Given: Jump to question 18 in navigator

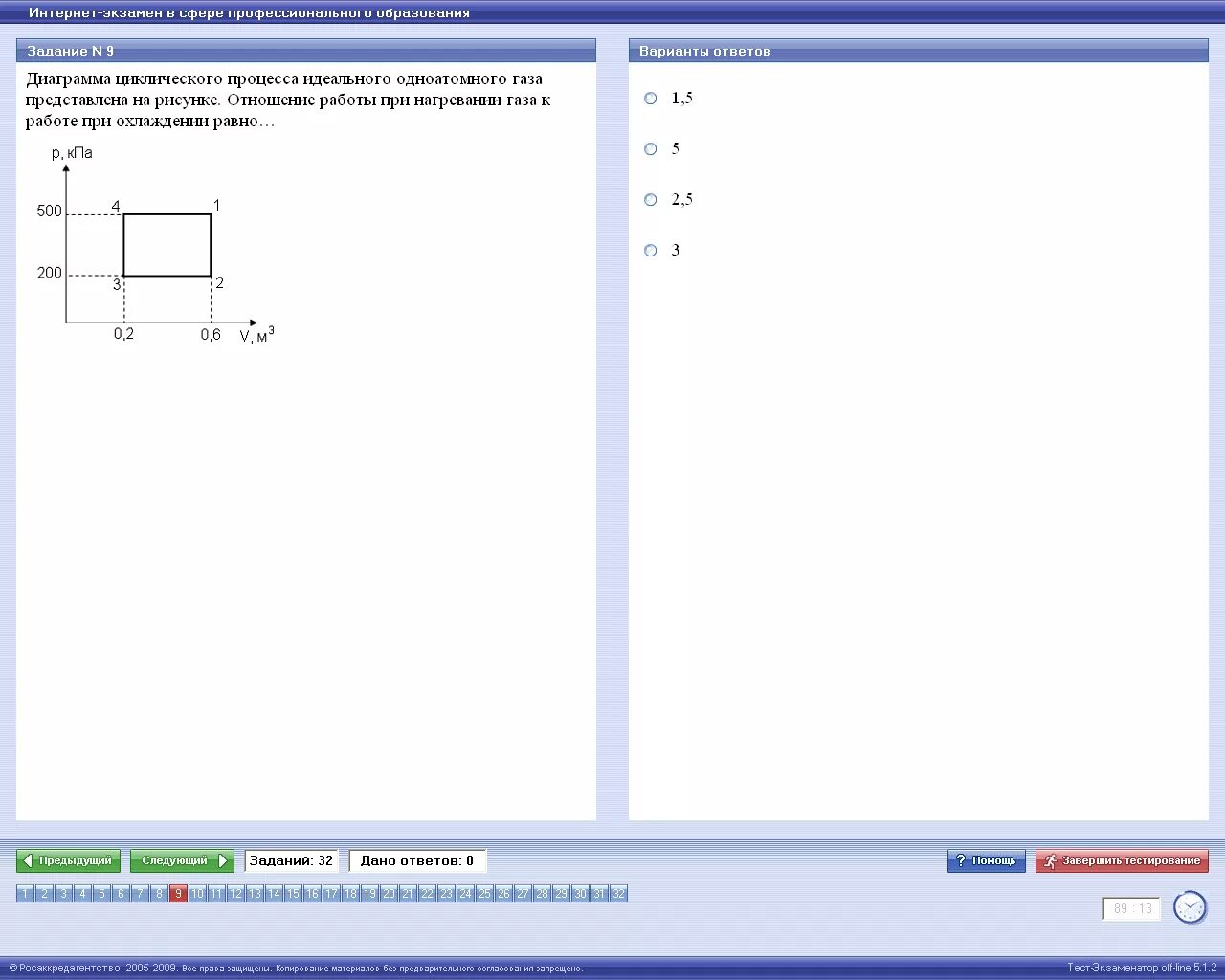Looking at the screenshot, I should pos(350,894).
